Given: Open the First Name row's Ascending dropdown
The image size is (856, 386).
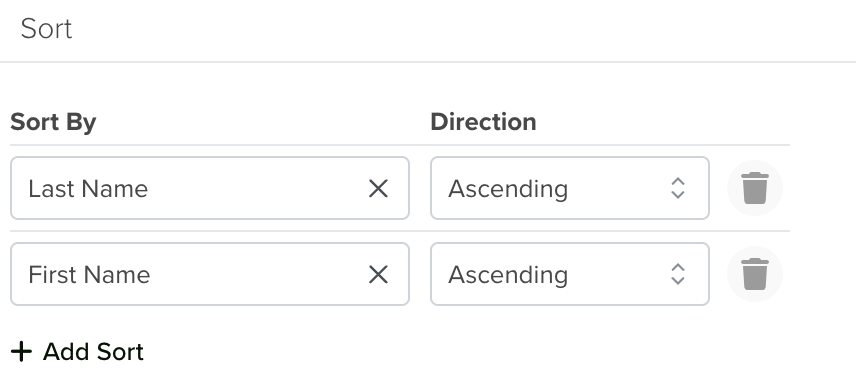Looking at the screenshot, I should tap(570, 274).
